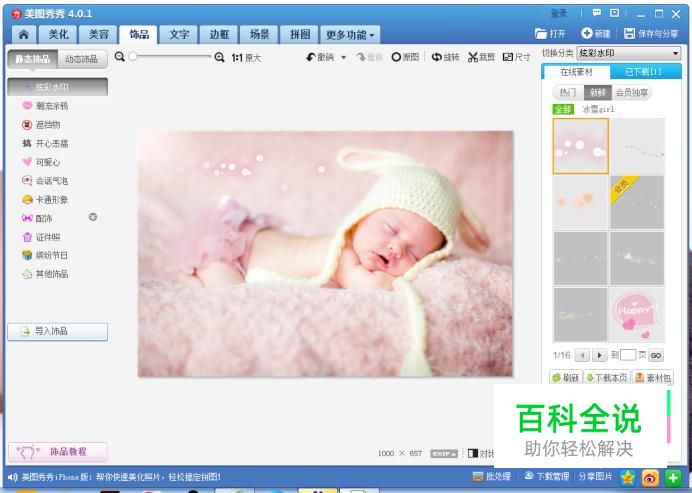Click the zoom slider handle

point(132,57)
